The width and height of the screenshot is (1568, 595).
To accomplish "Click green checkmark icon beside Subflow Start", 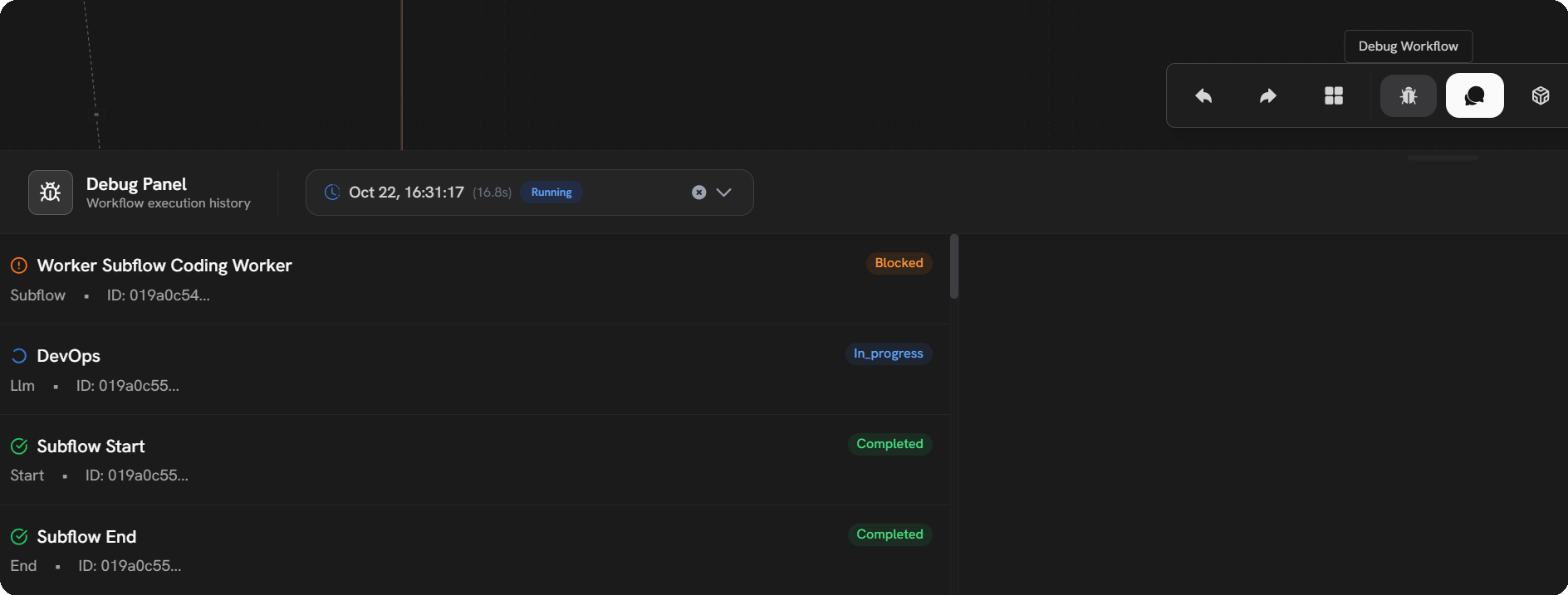I will (x=19, y=446).
